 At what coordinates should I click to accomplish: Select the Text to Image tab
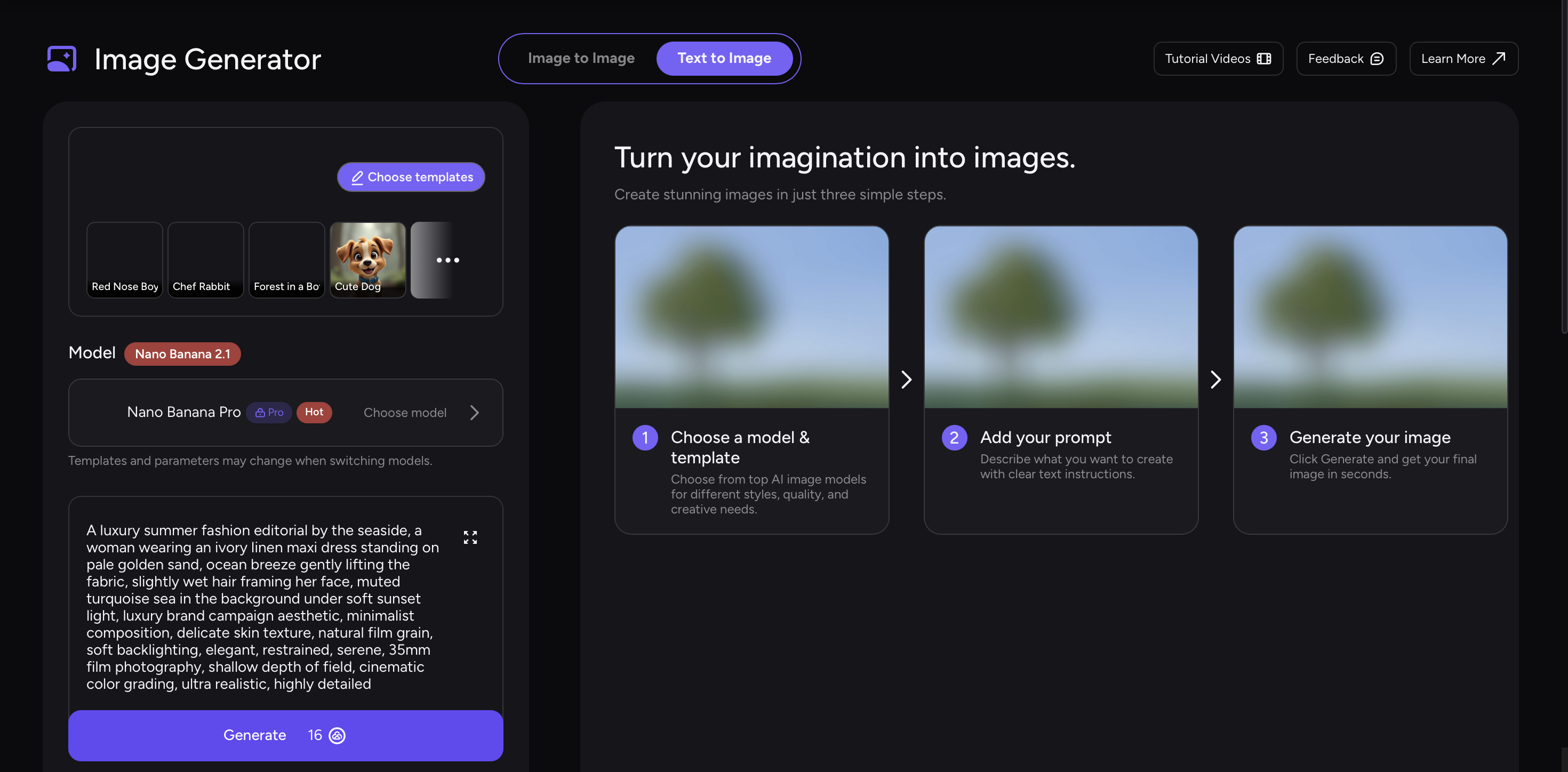click(x=724, y=59)
